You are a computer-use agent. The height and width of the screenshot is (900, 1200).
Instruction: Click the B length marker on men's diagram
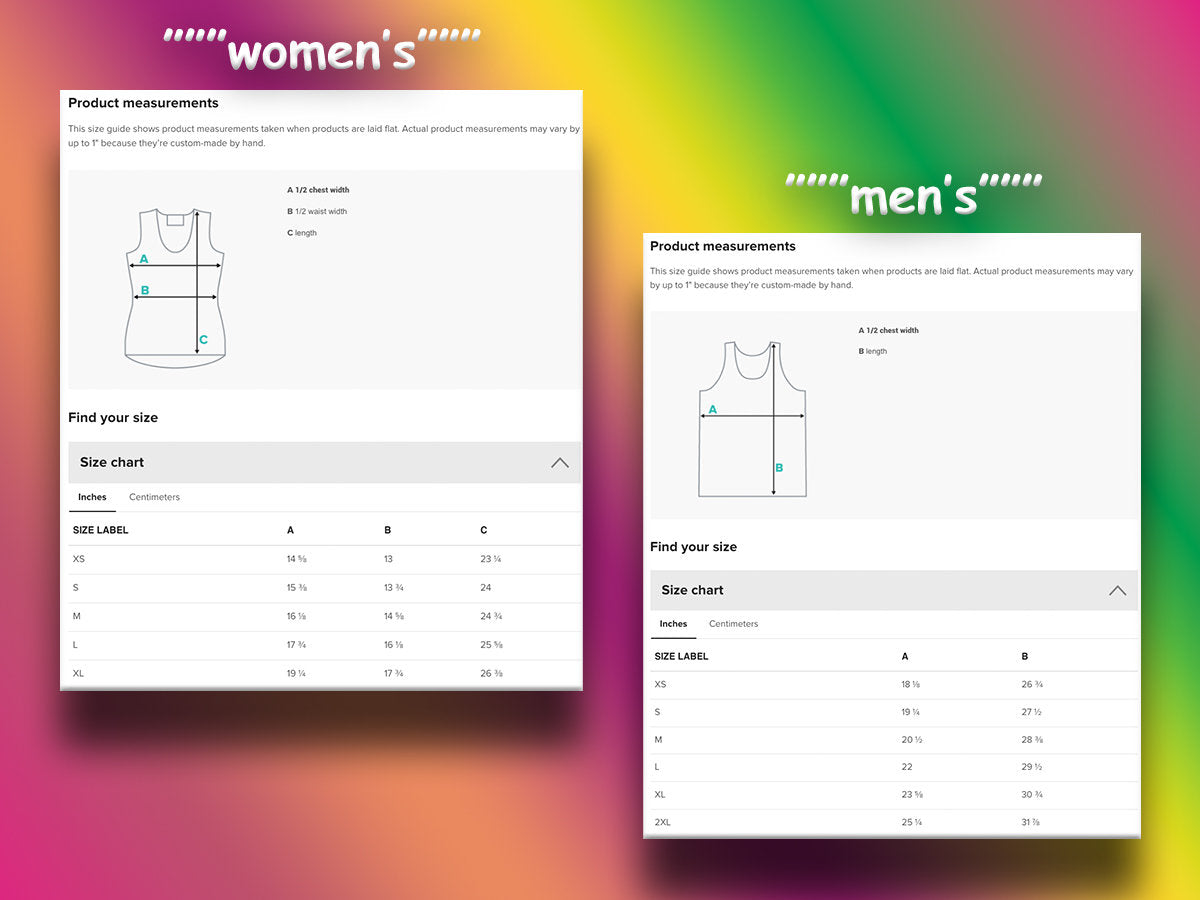[x=779, y=468]
